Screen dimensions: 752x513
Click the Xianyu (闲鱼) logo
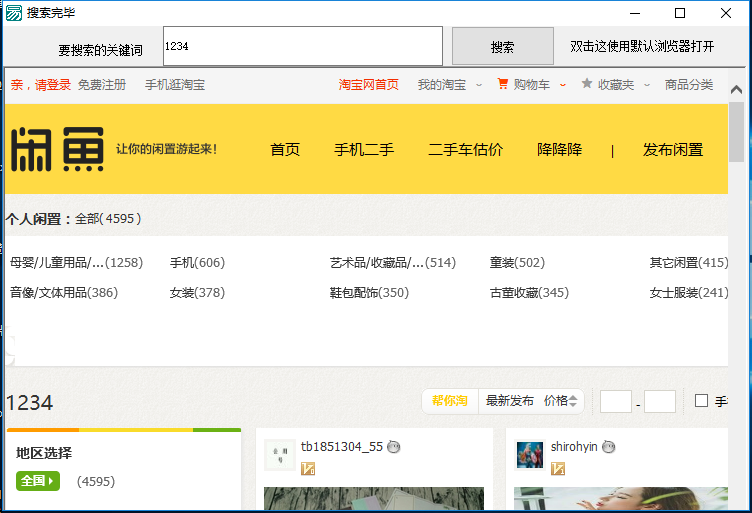coord(57,149)
